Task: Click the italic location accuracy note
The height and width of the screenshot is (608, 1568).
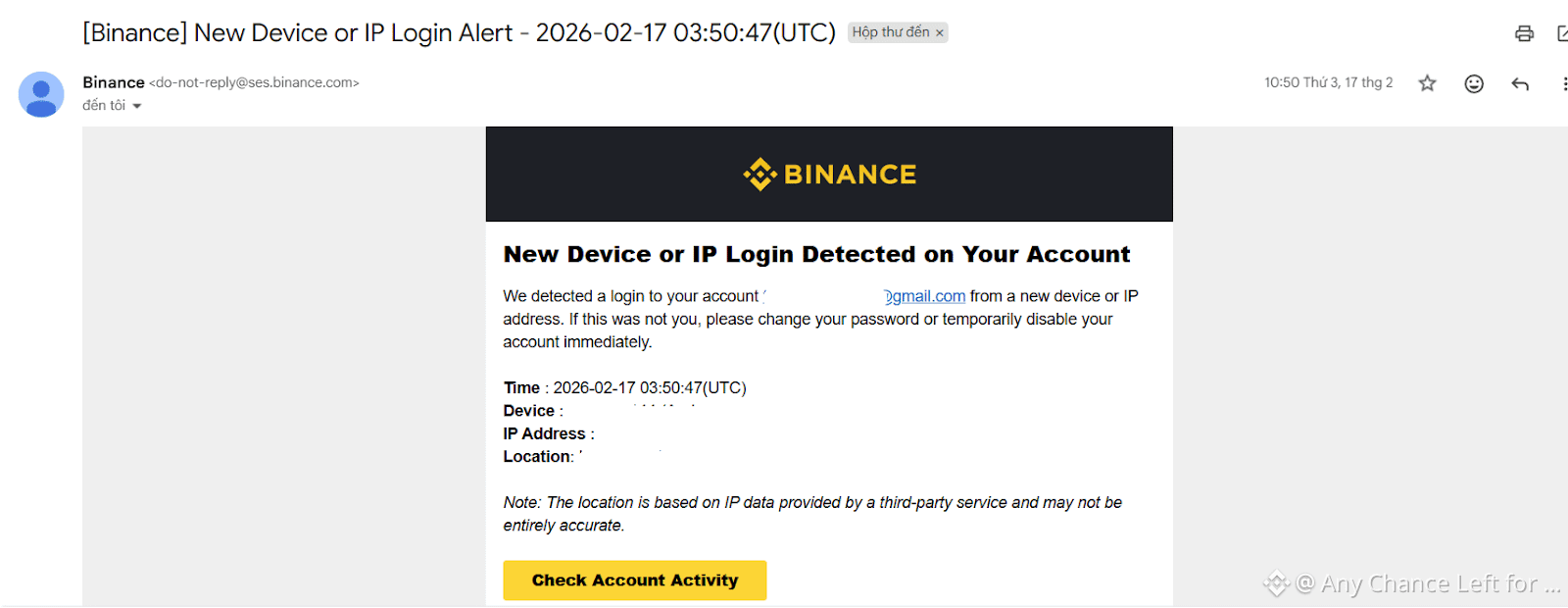Action: coord(812,514)
